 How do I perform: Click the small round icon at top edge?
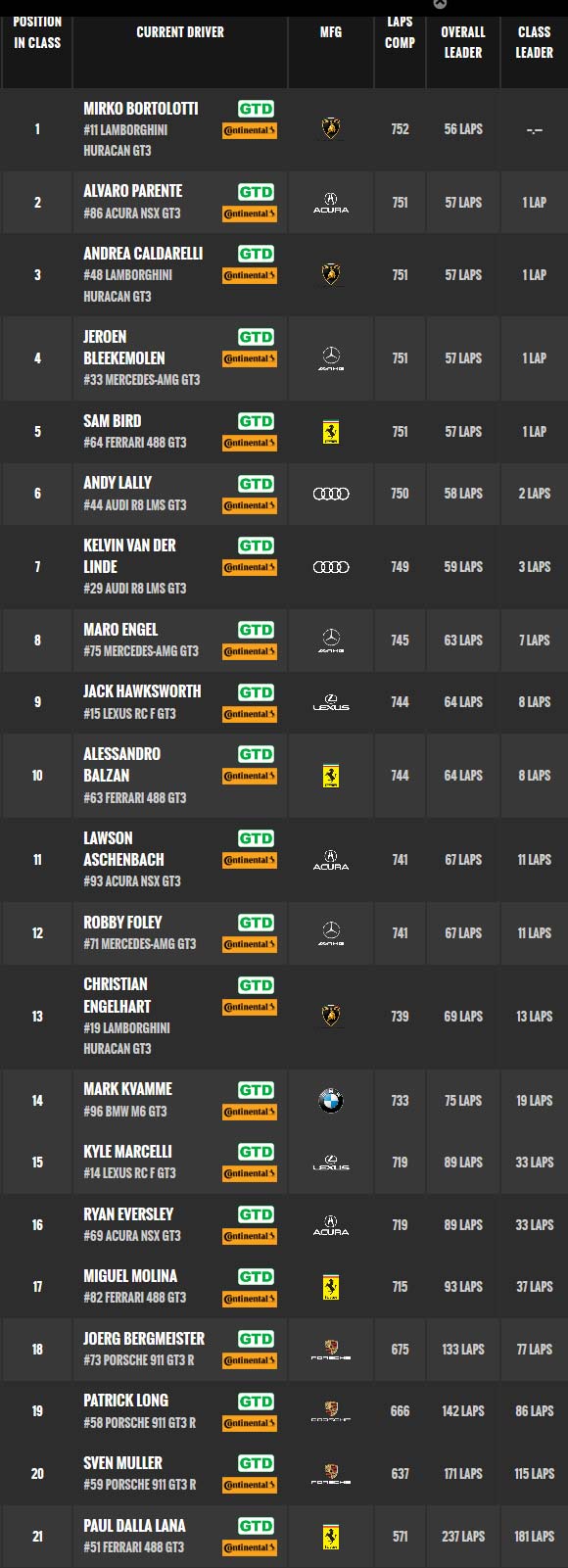[440, 5]
